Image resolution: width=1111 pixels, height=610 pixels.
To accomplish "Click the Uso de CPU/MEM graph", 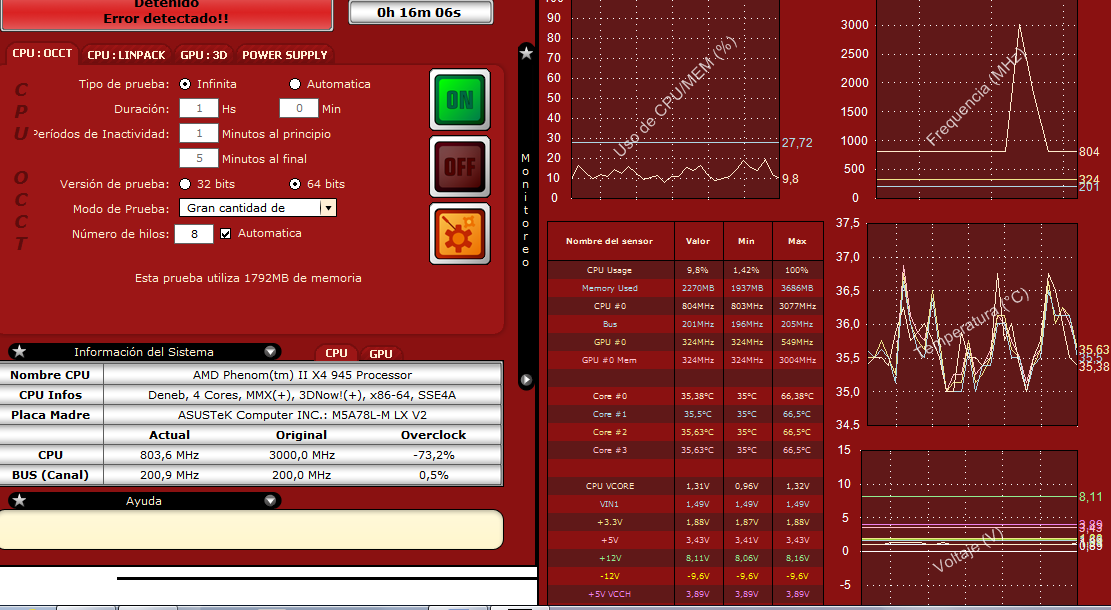I will tap(675, 99).
